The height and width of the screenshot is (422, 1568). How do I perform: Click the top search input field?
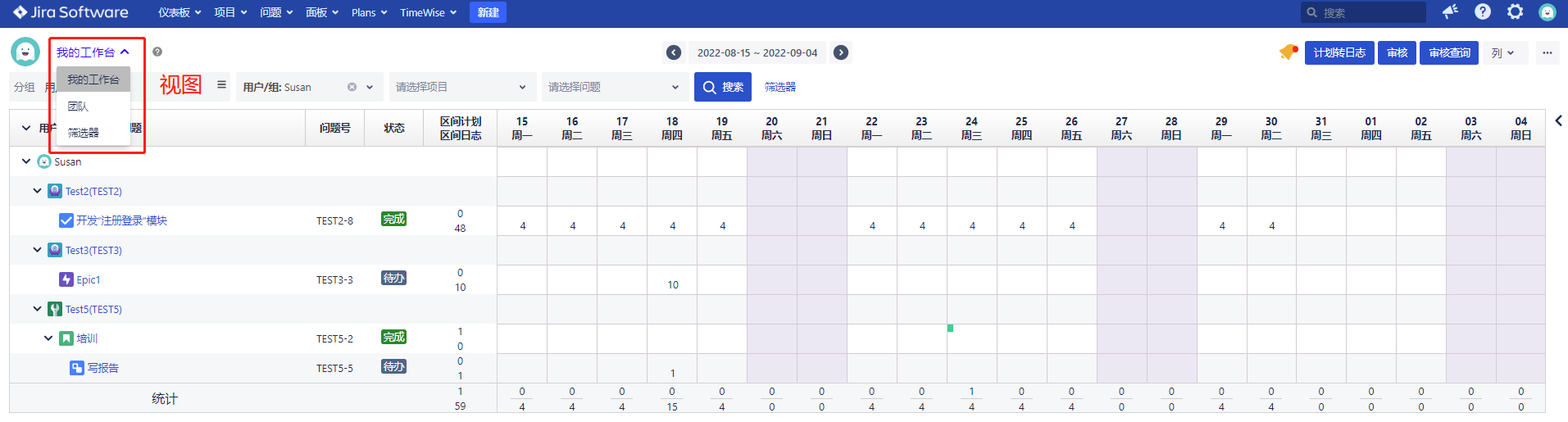coord(1369,12)
